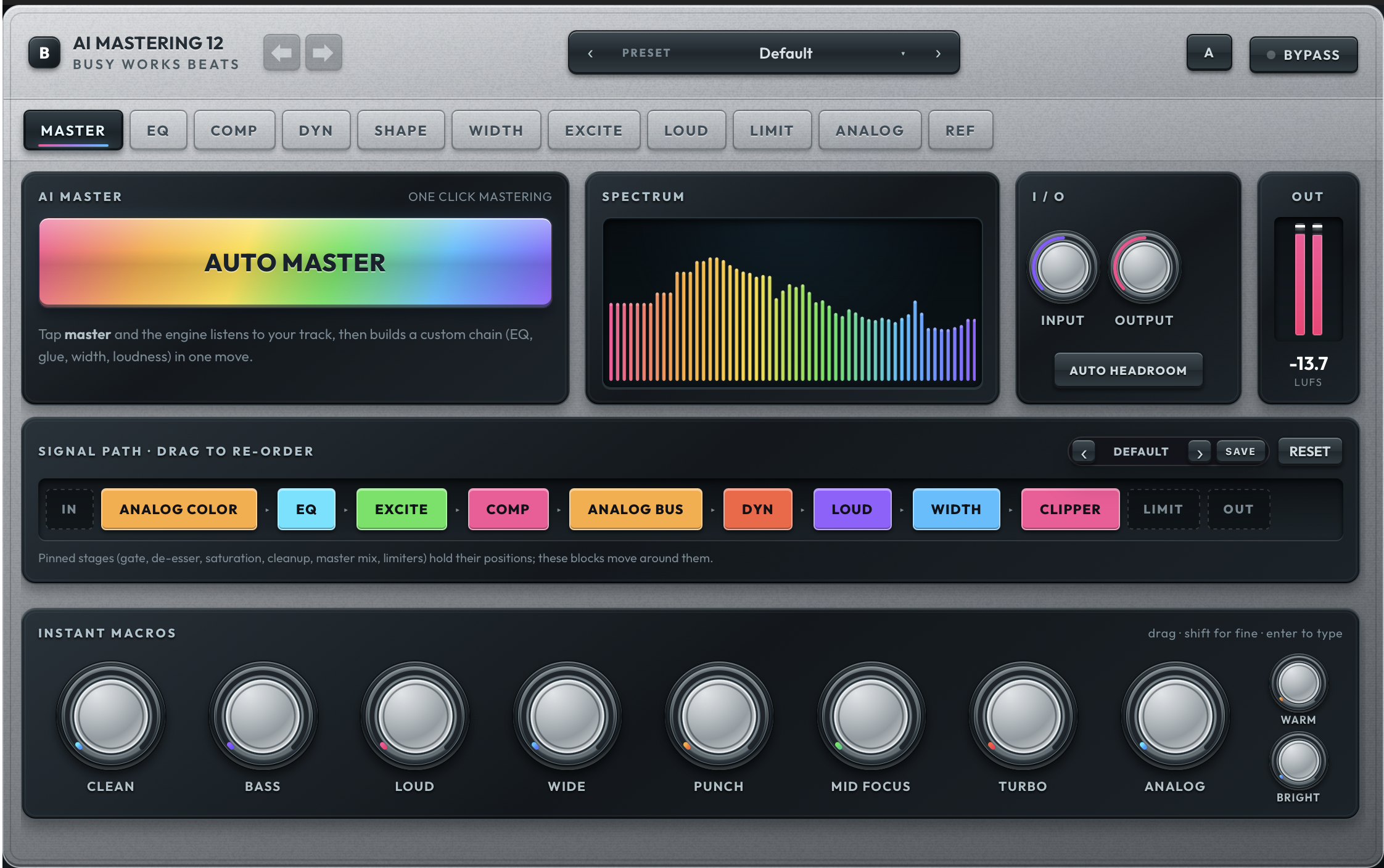Select the ANALOG COLOR signal block

tap(179, 509)
